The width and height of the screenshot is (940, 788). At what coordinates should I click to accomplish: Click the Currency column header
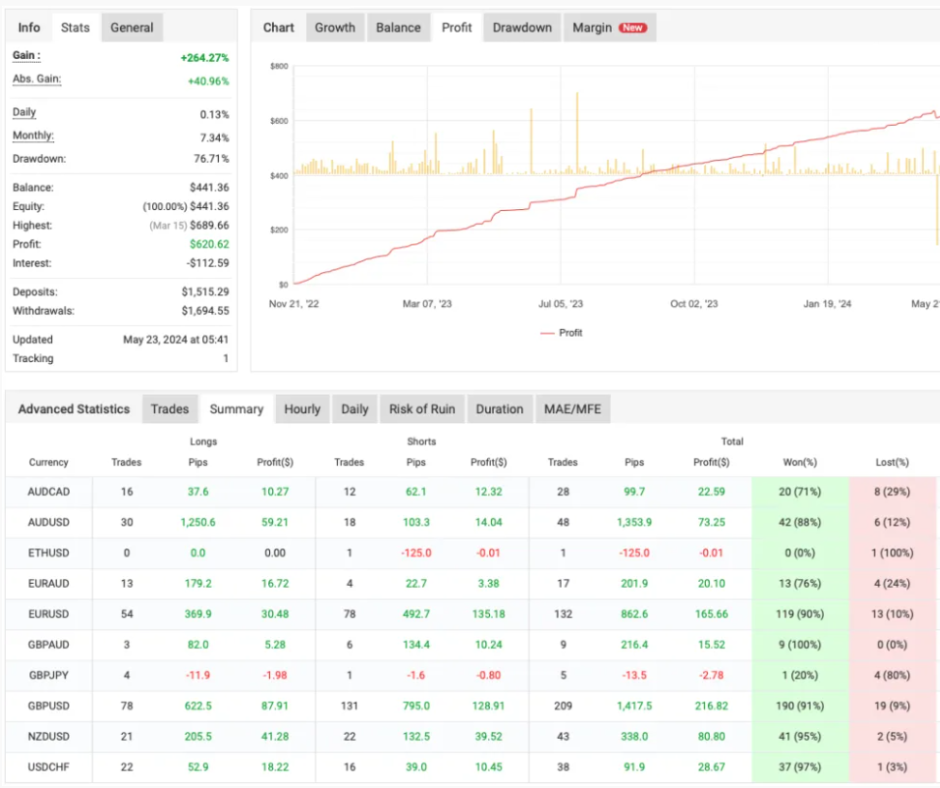tap(48, 462)
